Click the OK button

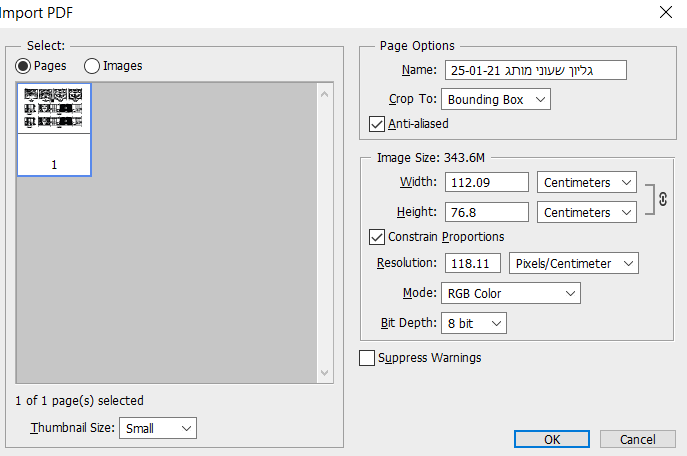point(552,439)
